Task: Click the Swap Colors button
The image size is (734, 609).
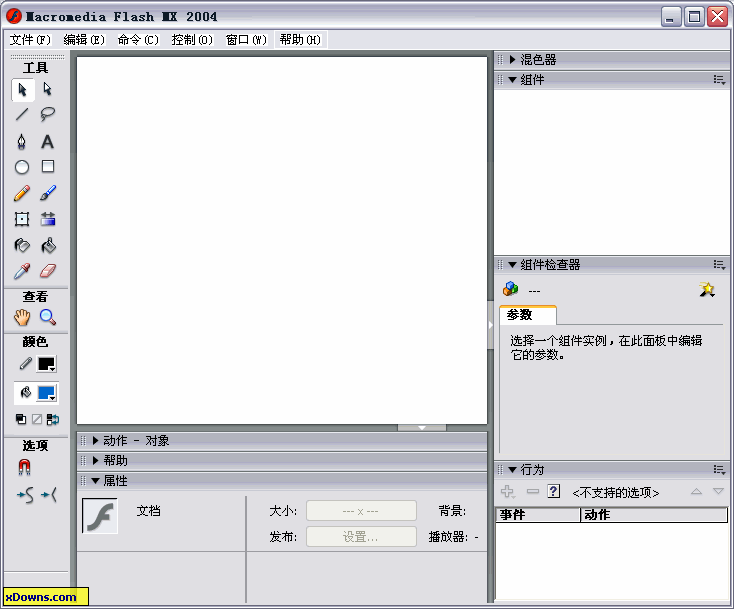Action: (x=52, y=419)
